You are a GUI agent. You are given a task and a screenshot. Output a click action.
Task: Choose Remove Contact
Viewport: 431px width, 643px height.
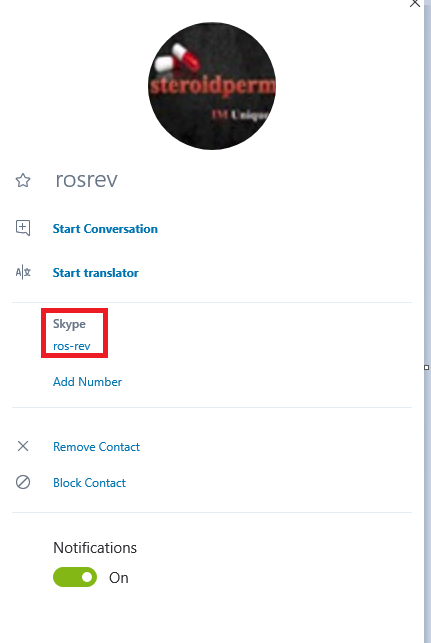97,447
